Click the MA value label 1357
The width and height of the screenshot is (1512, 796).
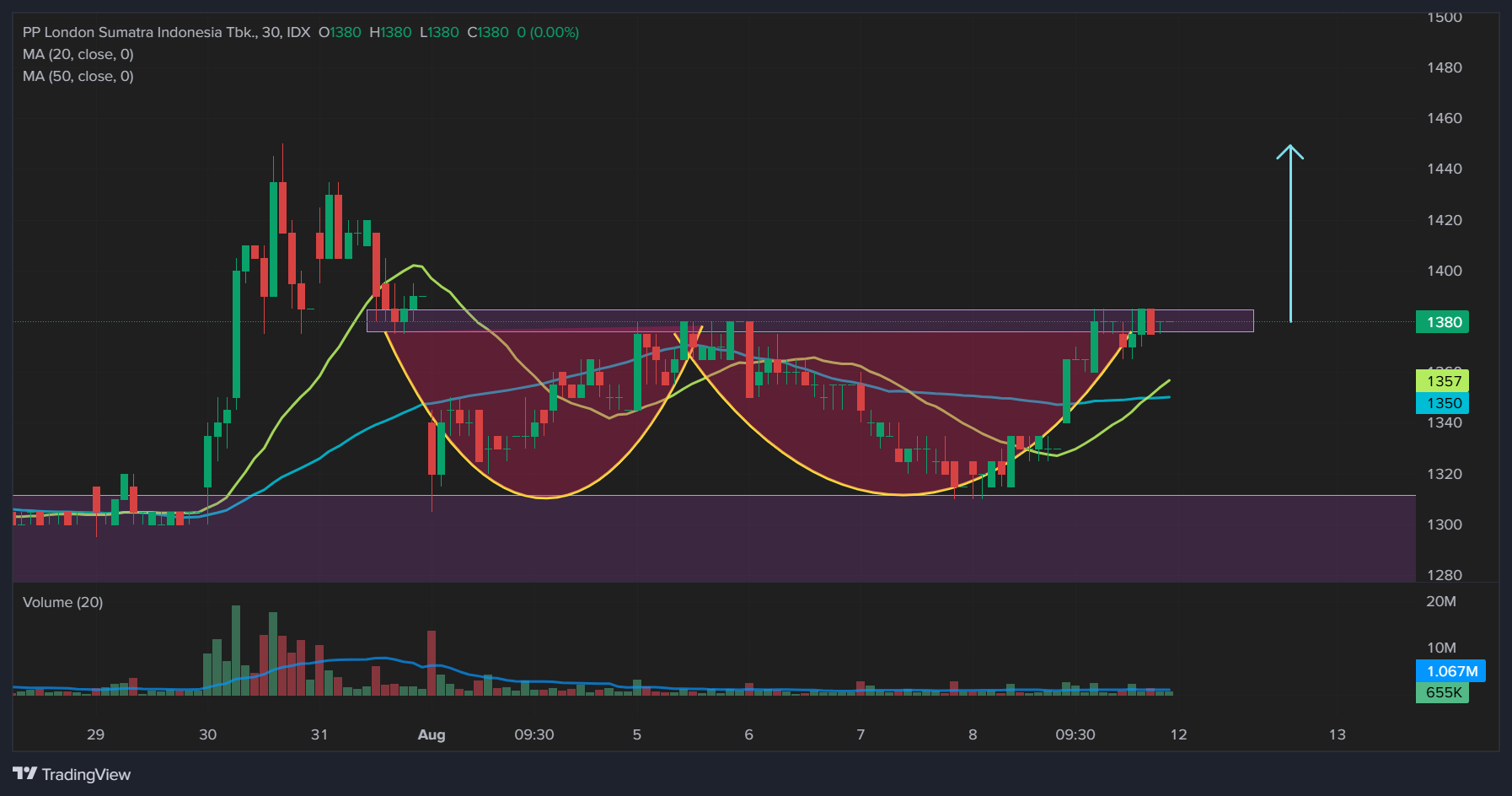[x=1444, y=381]
